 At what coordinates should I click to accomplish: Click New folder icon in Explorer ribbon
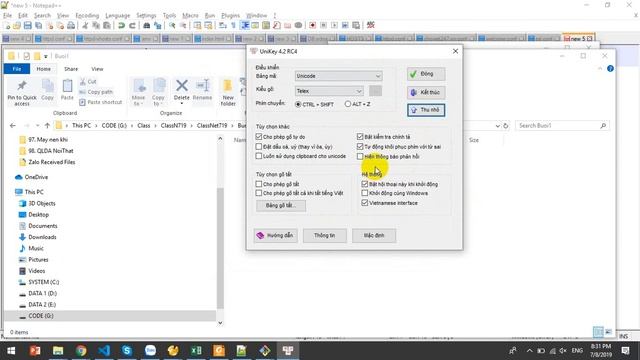point(228,85)
